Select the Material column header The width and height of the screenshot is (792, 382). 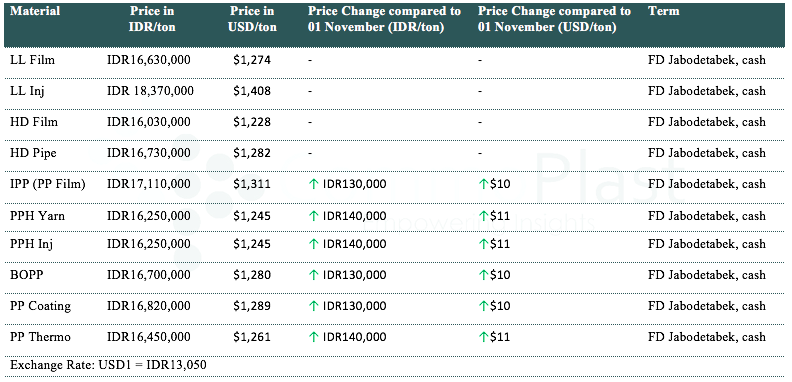(x=35, y=11)
